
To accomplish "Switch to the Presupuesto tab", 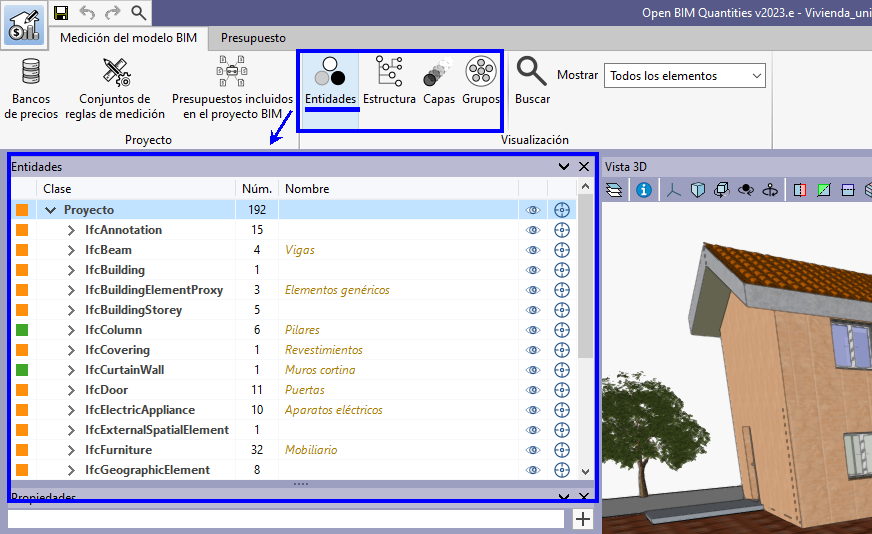I will point(253,38).
